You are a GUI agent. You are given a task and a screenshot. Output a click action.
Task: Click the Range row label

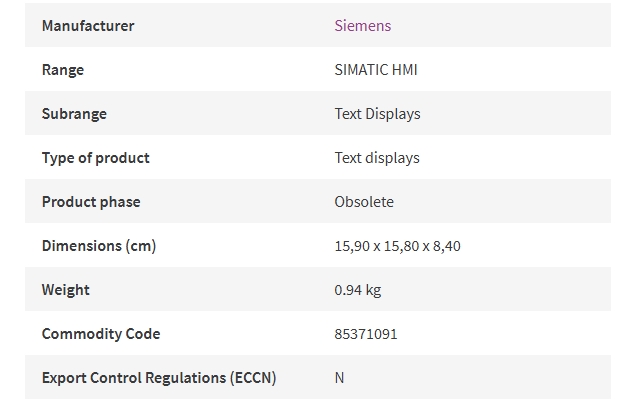(x=63, y=70)
